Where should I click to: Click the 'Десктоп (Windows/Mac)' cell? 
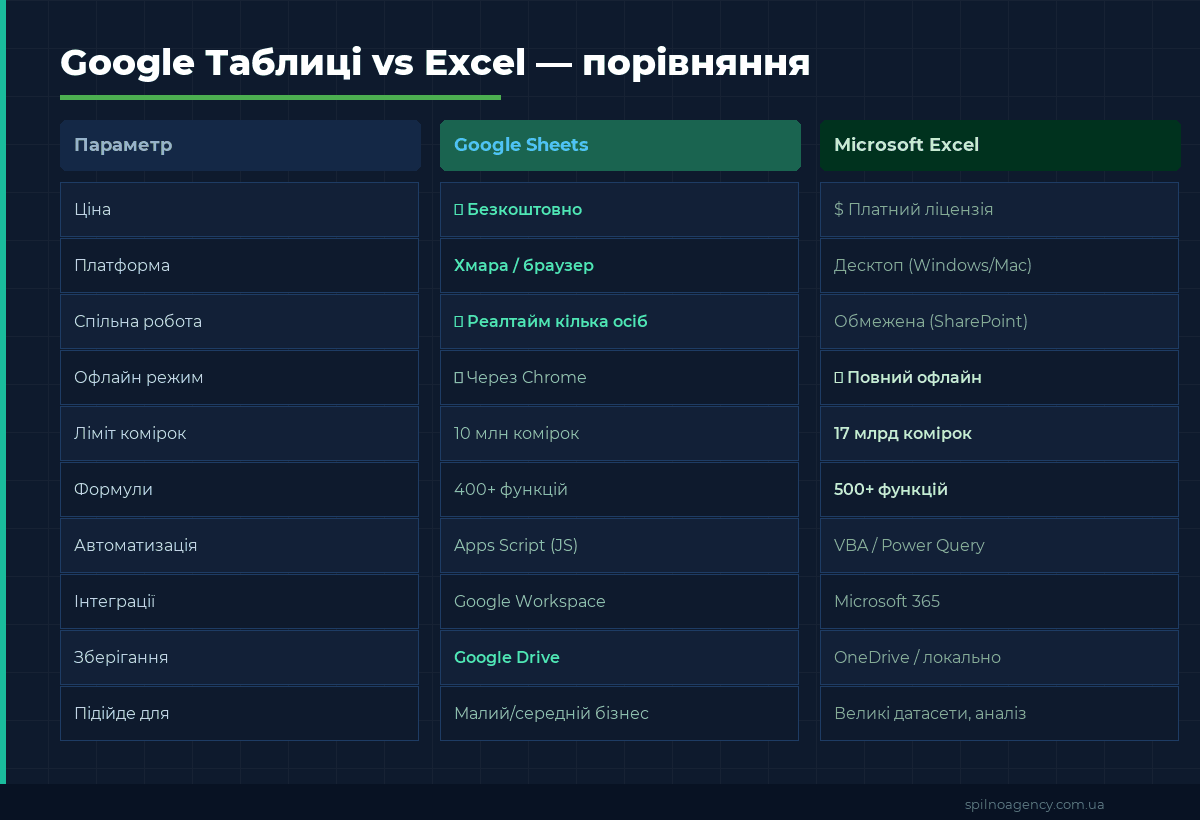[999, 265]
